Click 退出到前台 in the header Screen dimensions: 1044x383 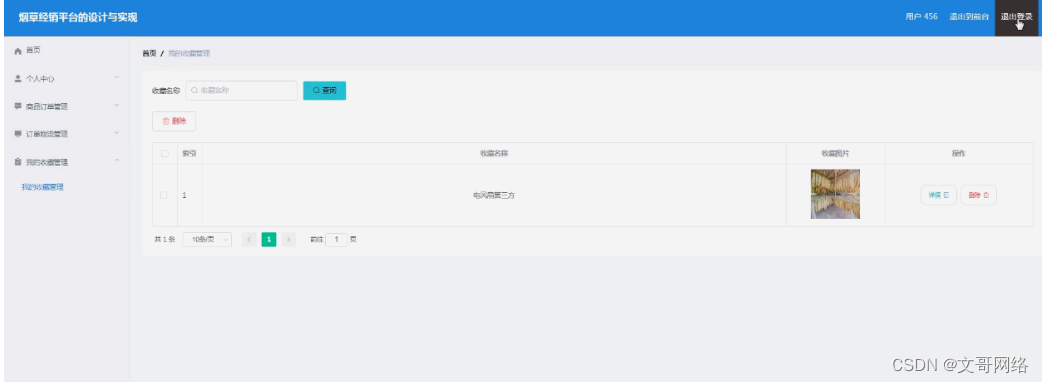[x=969, y=17]
